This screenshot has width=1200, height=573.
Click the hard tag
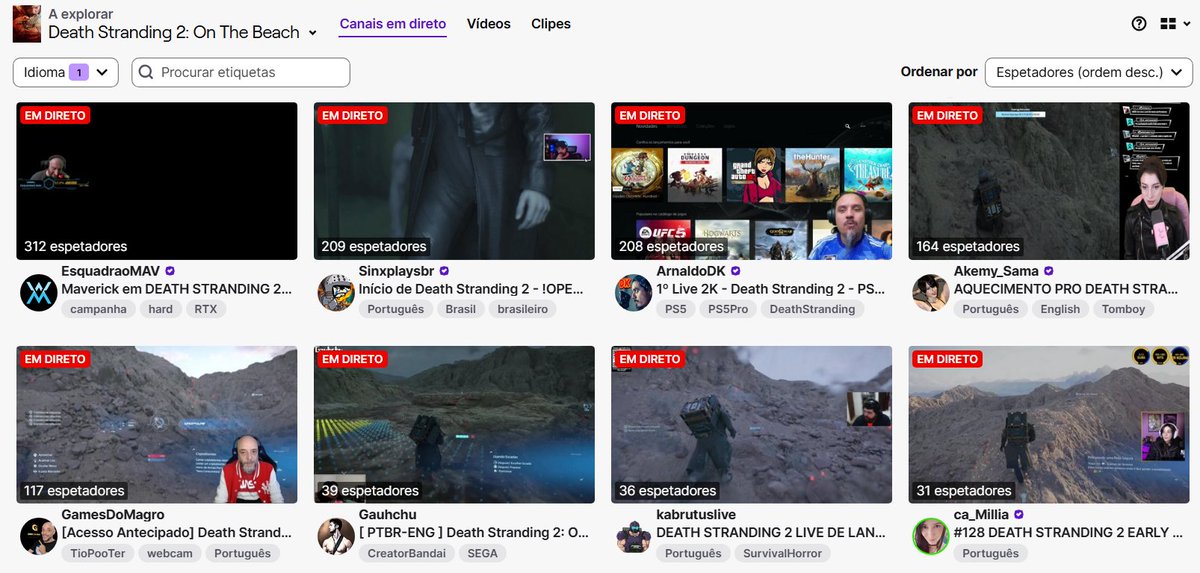(161, 309)
